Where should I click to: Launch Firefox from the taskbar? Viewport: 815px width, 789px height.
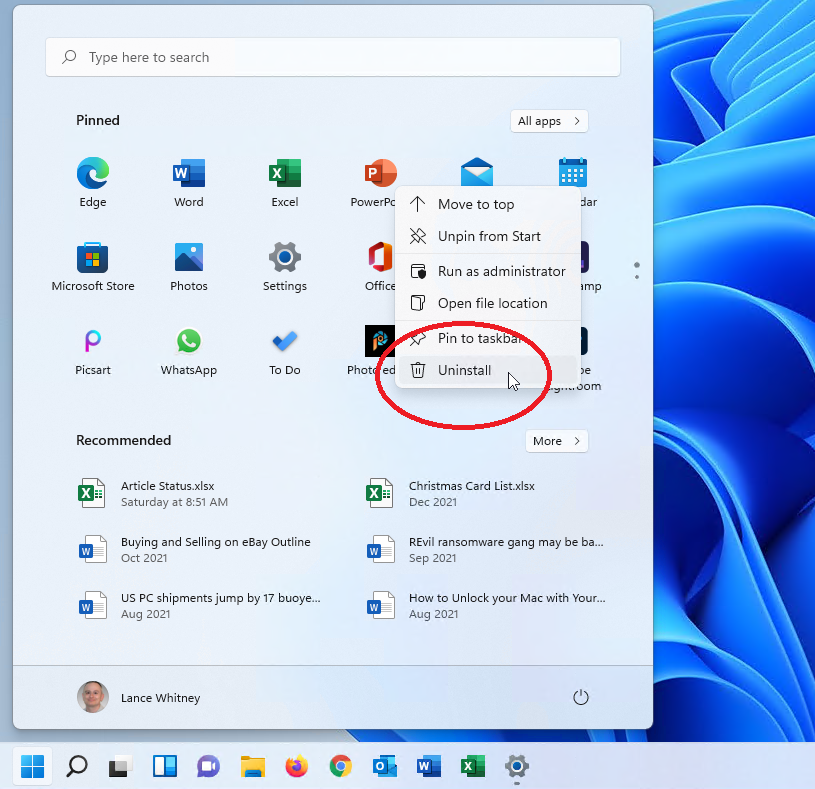297,766
